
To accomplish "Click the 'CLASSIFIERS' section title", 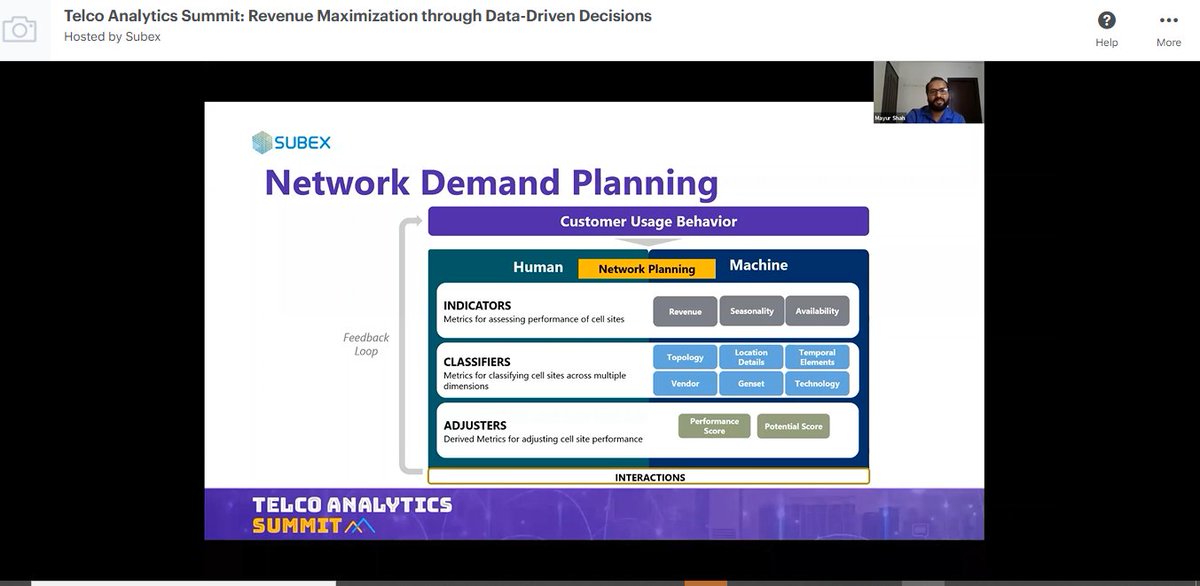I will pos(477,362).
